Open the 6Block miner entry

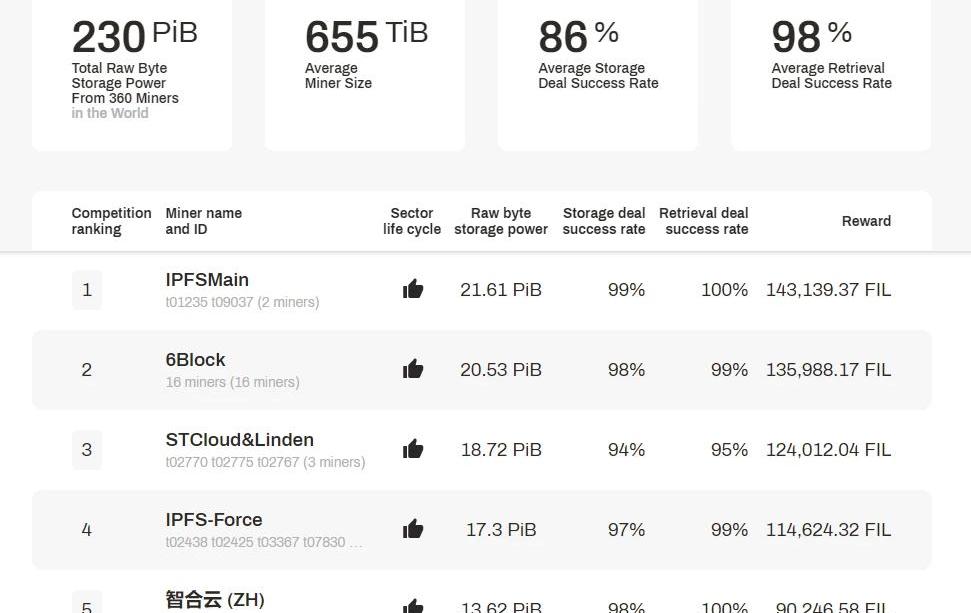point(195,360)
